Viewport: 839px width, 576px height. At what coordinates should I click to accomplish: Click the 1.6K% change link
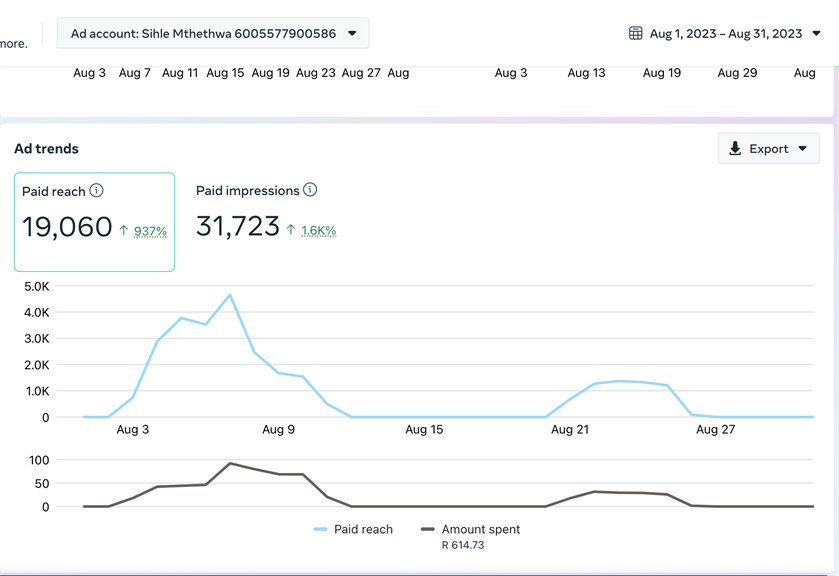tap(319, 230)
